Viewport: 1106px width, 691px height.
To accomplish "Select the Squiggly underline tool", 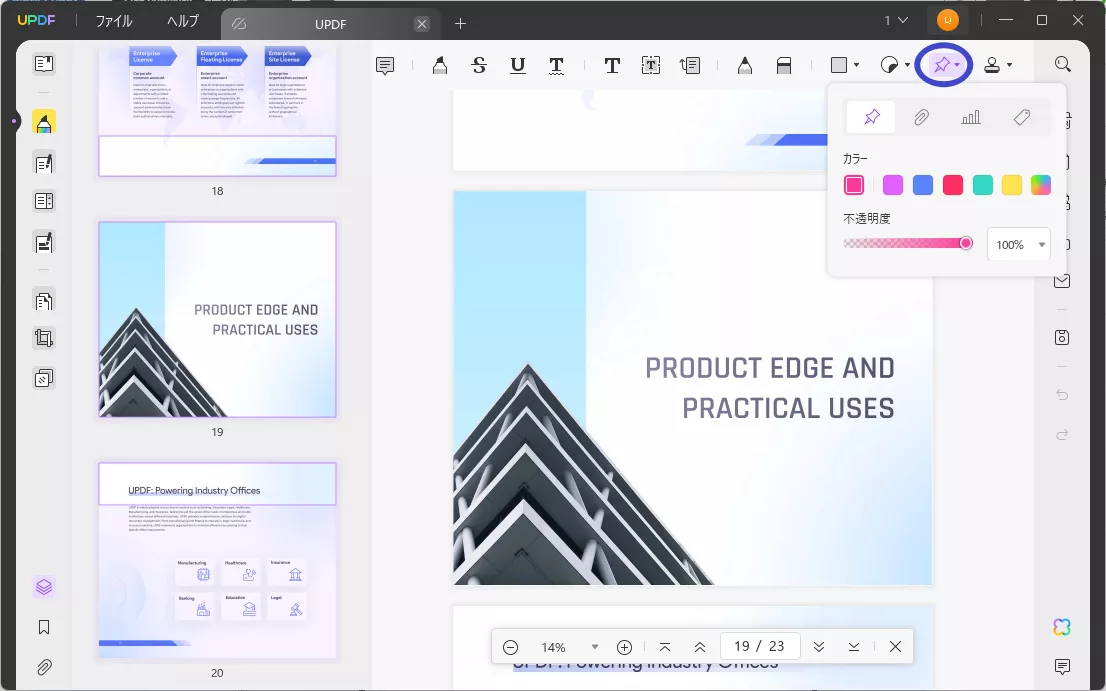I will tap(557, 66).
